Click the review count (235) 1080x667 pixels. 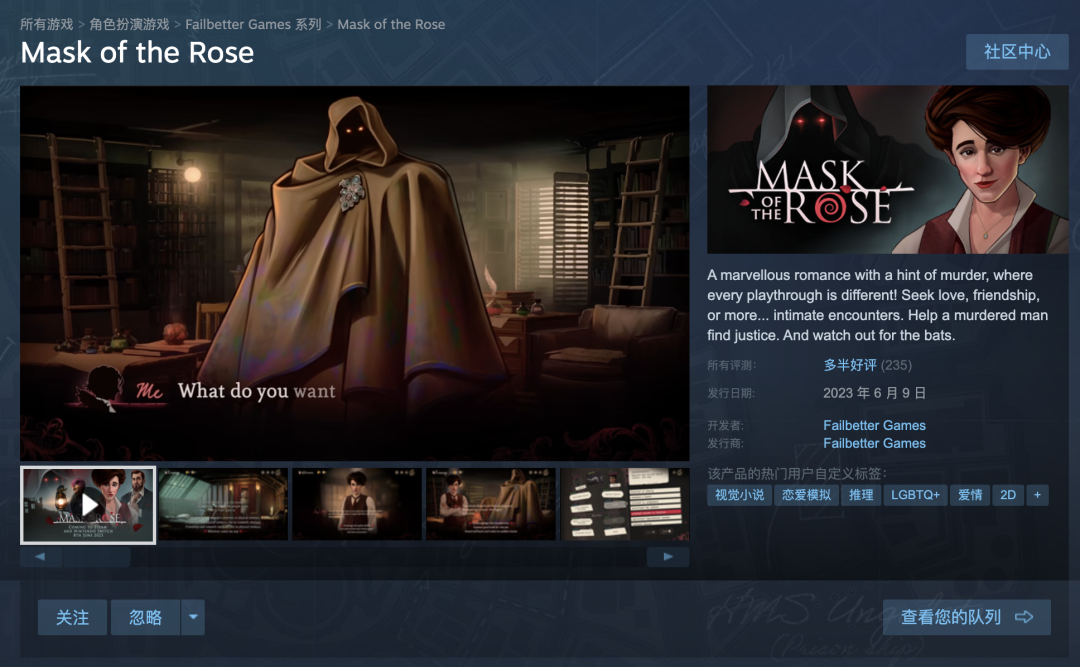pos(896,365)
